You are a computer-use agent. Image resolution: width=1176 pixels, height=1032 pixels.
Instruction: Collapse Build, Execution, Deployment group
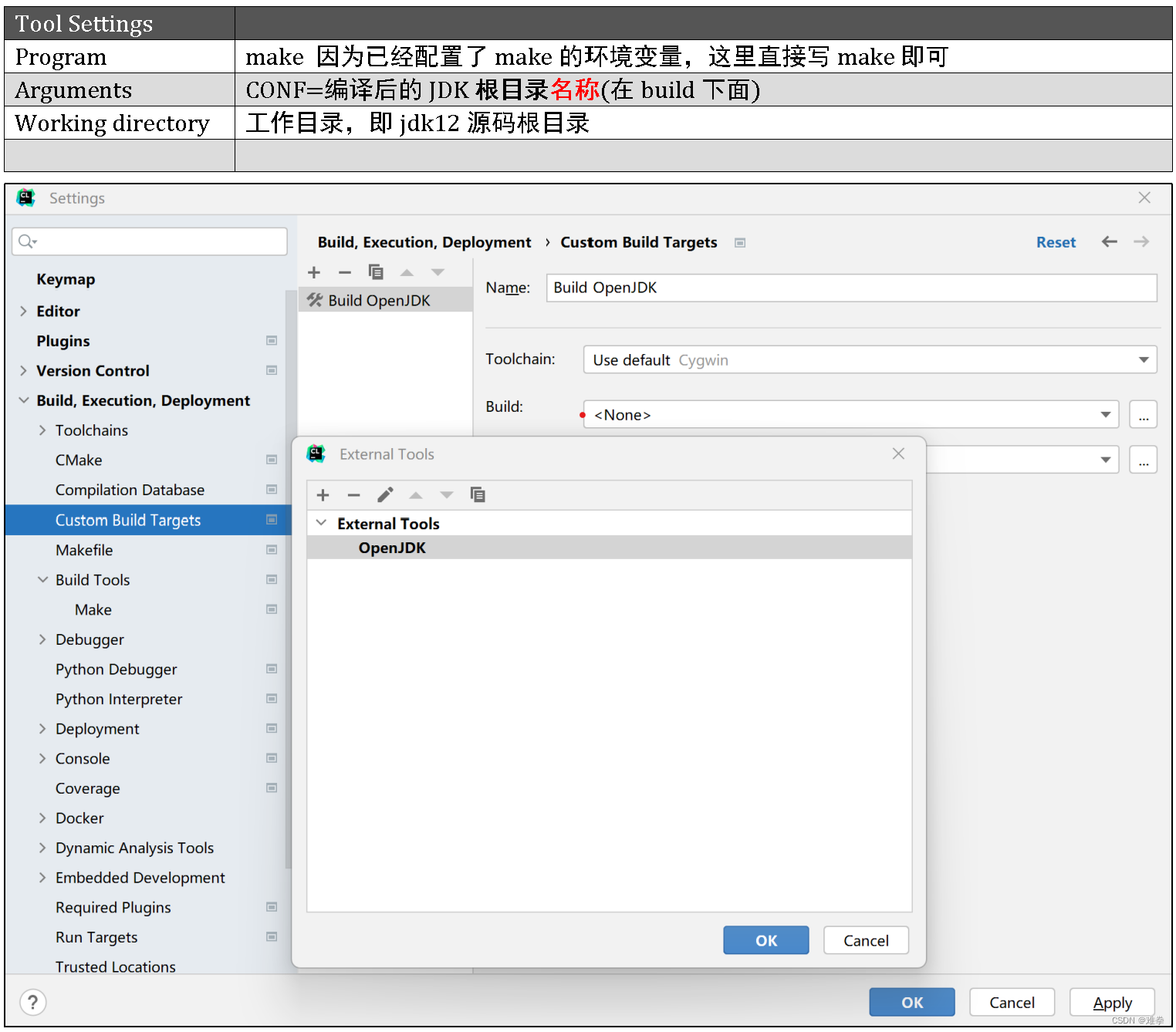click(x=23, y=400)
